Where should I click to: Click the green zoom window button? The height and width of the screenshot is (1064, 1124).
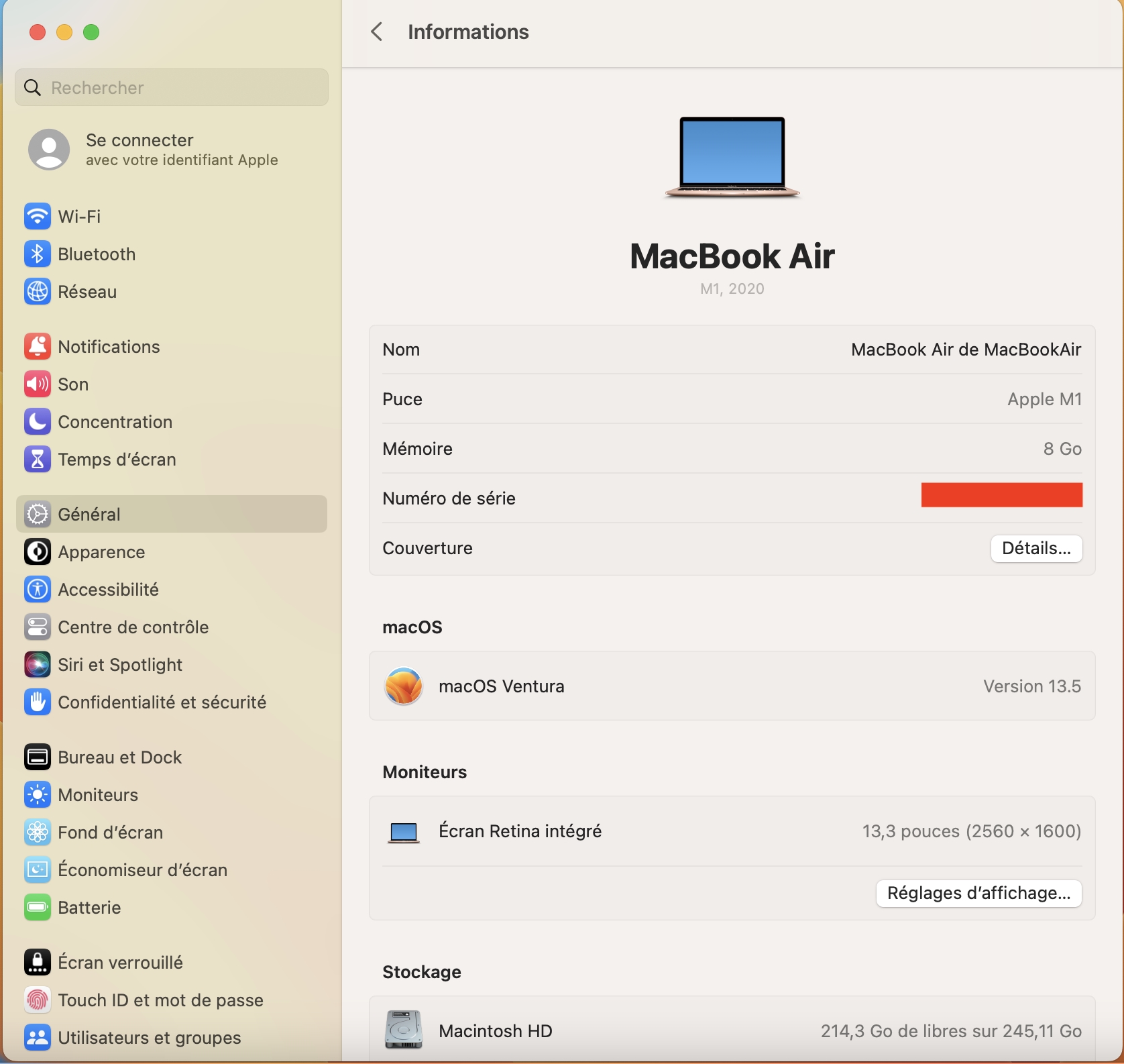91,32
